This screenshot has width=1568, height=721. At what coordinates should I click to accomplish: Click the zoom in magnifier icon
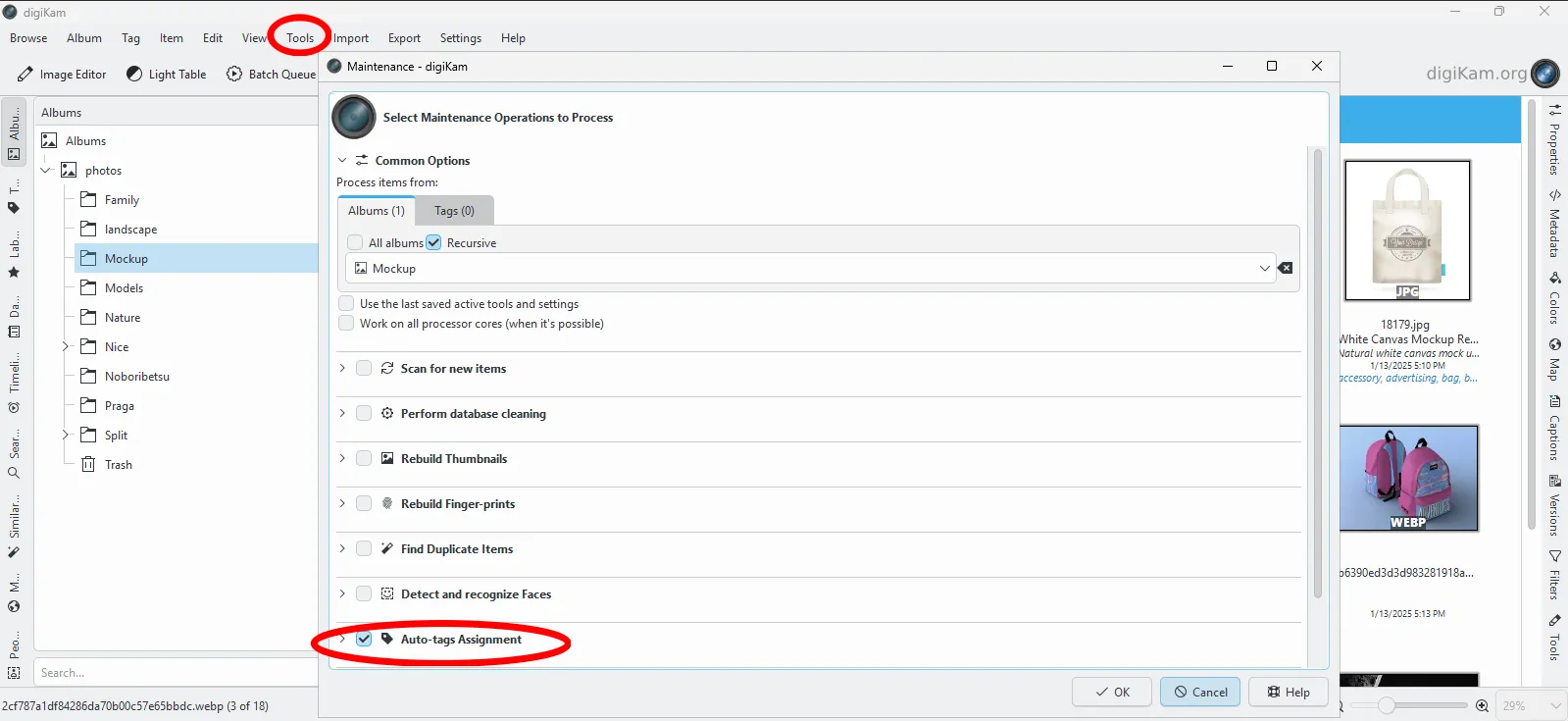1483,705
